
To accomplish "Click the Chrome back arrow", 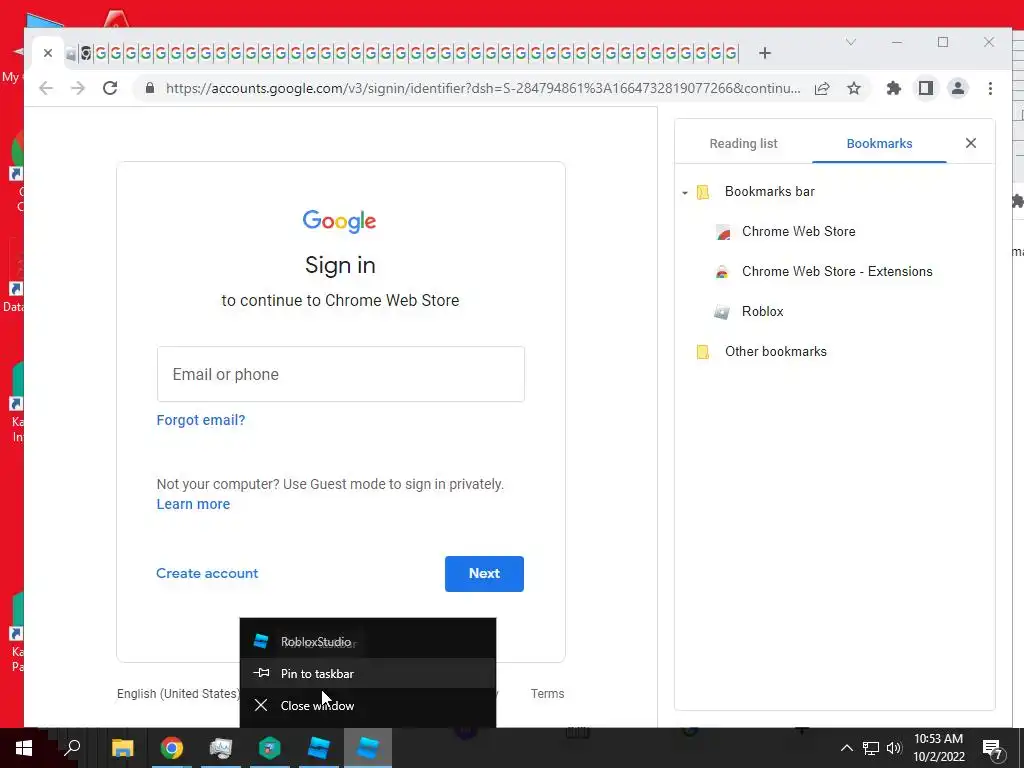I will (46, 88).
